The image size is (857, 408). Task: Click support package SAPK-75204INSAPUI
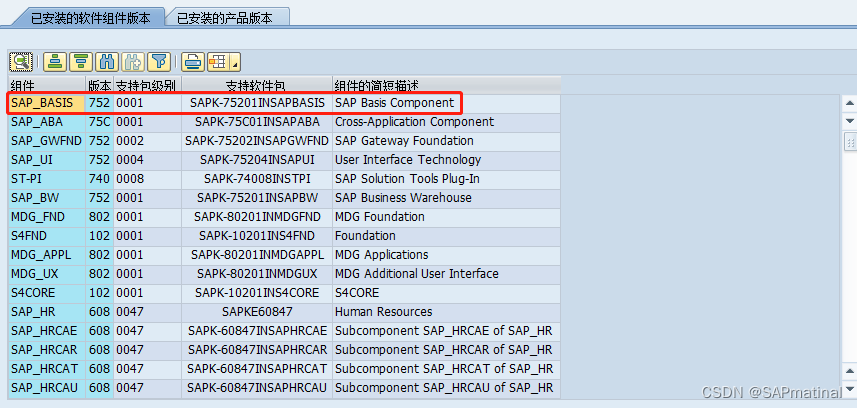[x=257, y=160]
